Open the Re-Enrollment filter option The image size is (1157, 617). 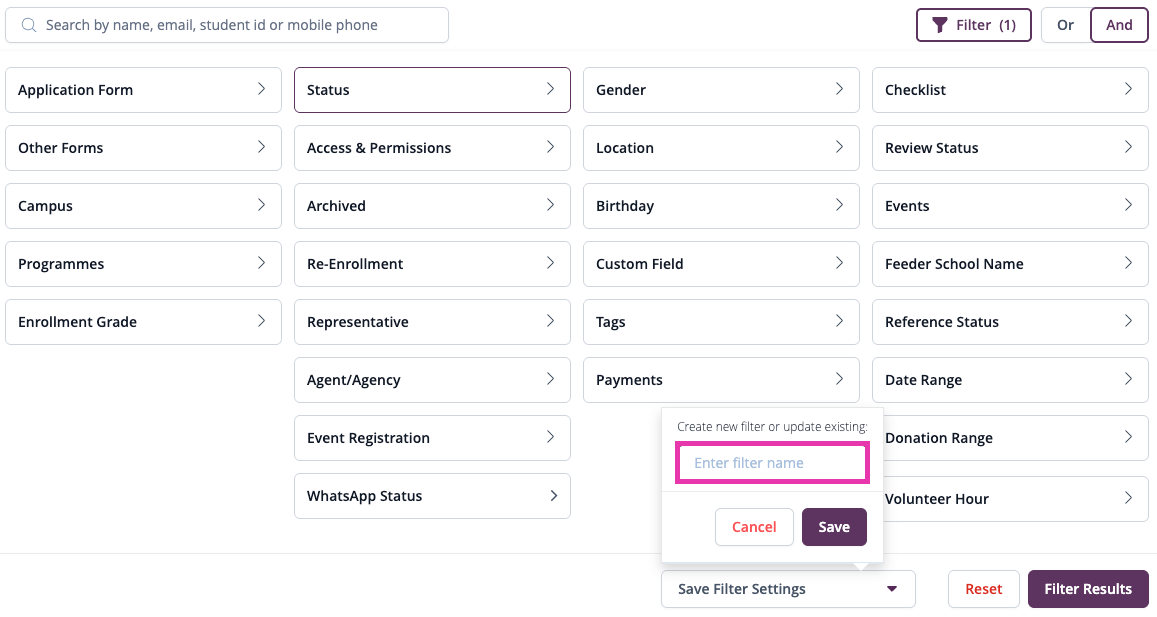(x=432, y=264)
